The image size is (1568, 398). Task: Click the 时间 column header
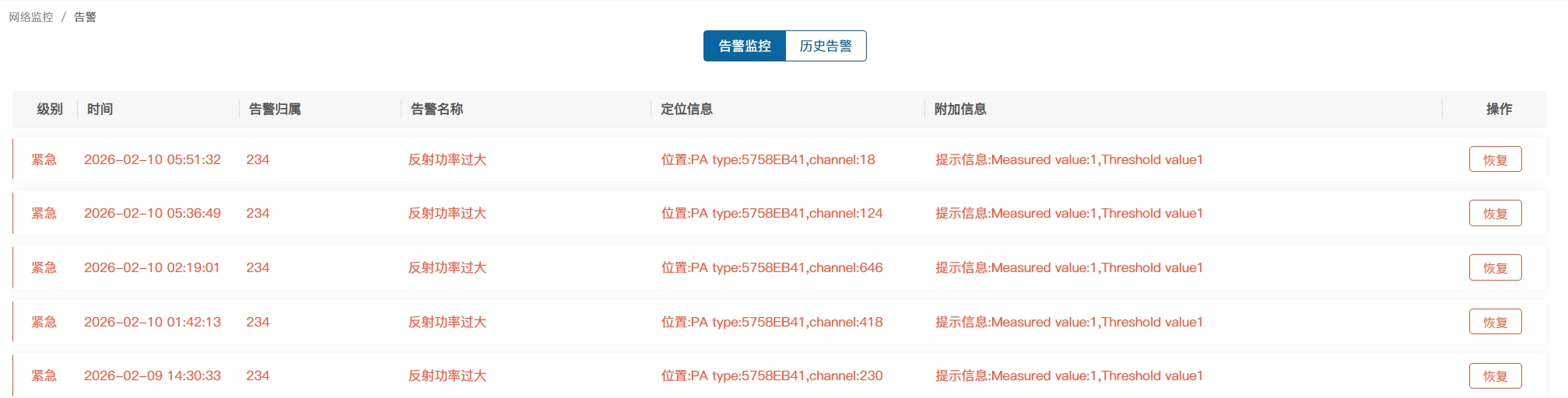[100, 109]
